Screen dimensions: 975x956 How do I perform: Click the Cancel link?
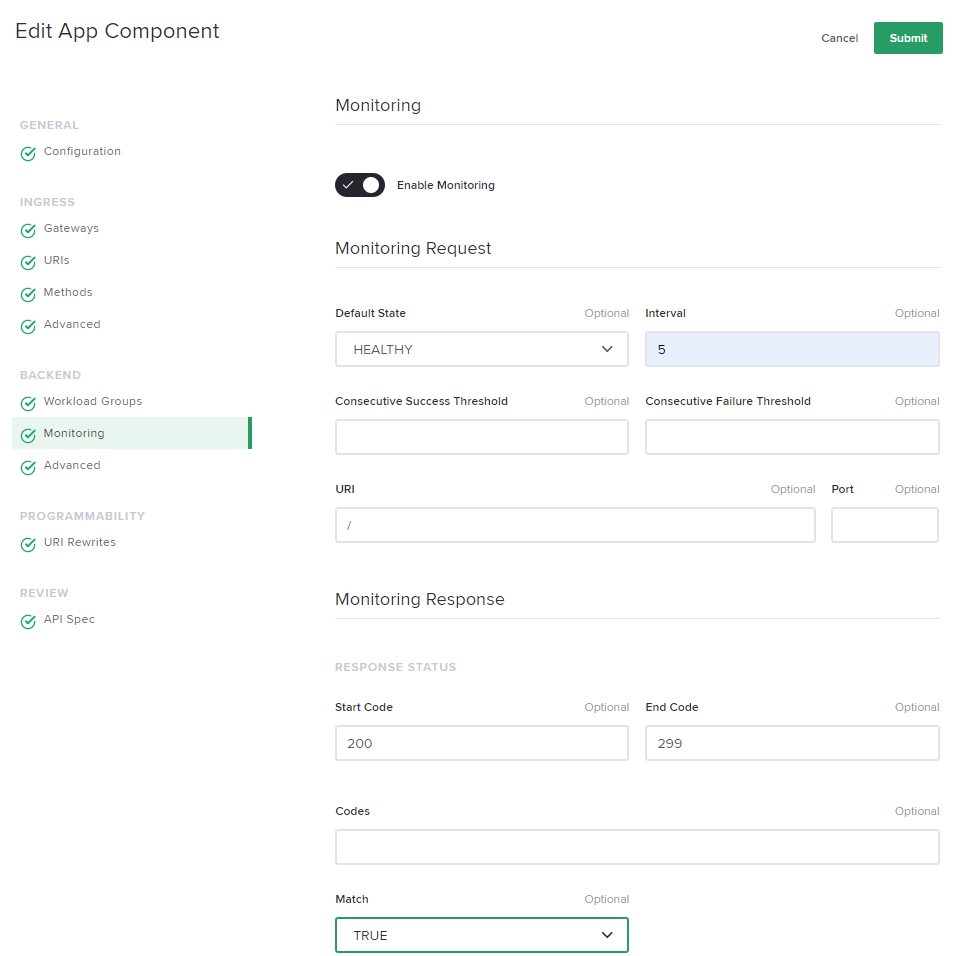(839, 38)
